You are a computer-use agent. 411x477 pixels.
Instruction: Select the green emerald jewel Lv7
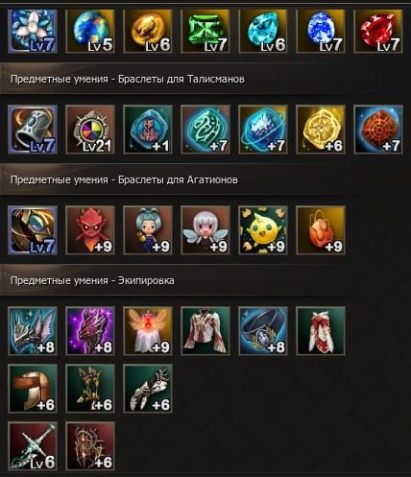pyautogui.click(x=205, y=31)
